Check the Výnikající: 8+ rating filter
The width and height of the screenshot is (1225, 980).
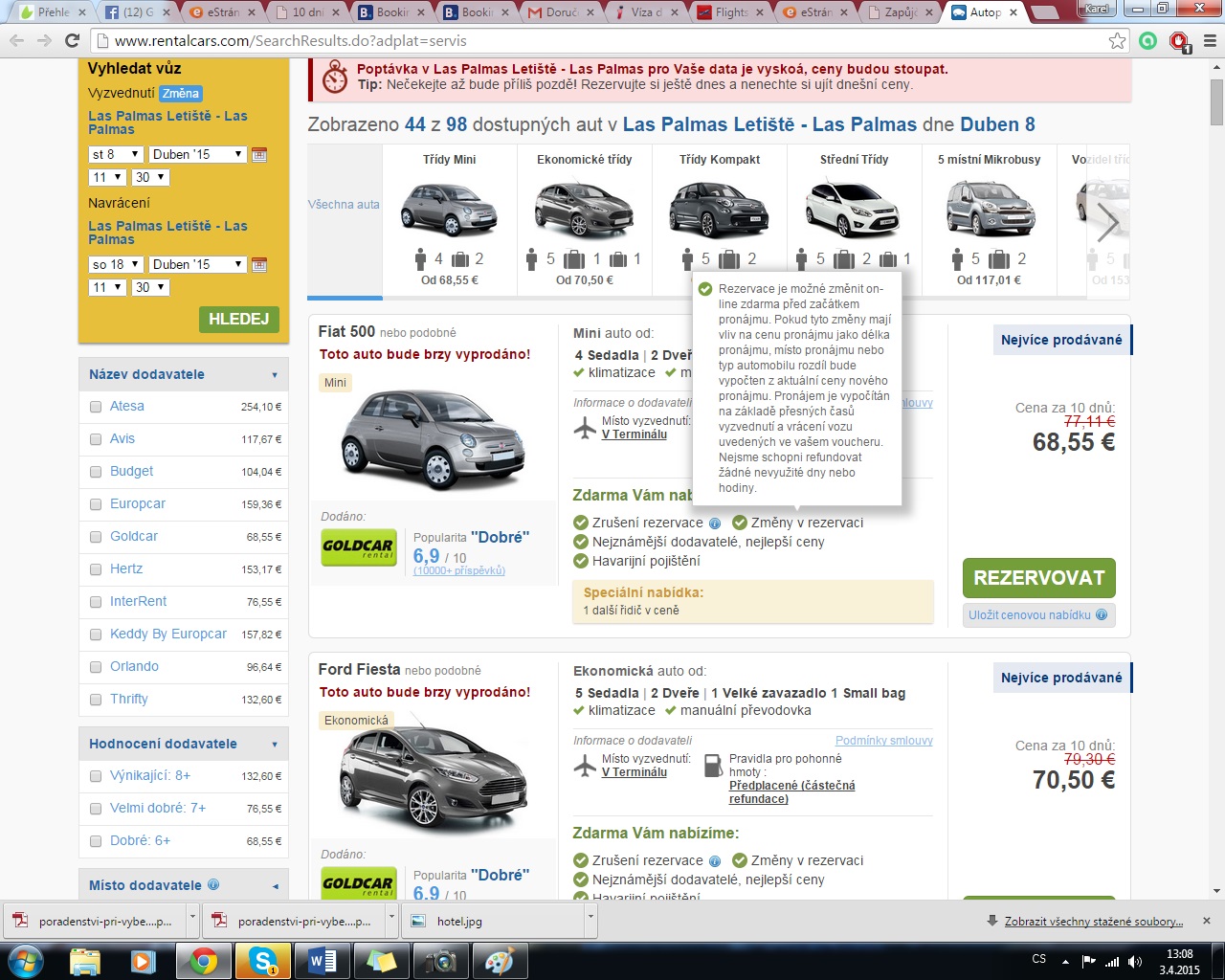pos(96,776)
